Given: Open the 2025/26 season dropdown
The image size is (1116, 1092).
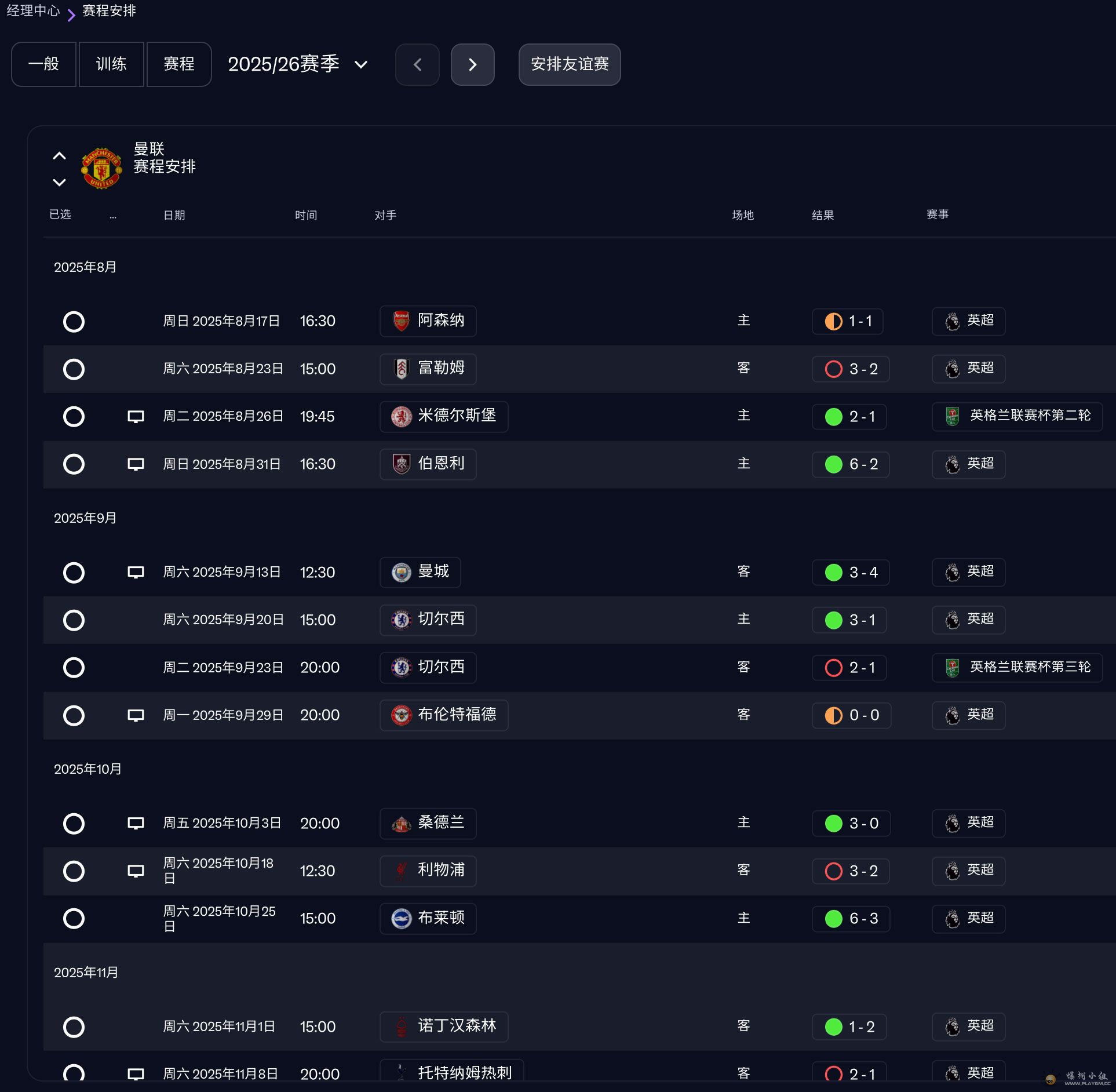Looking at the screenshot, I should (x=297, y=64).
